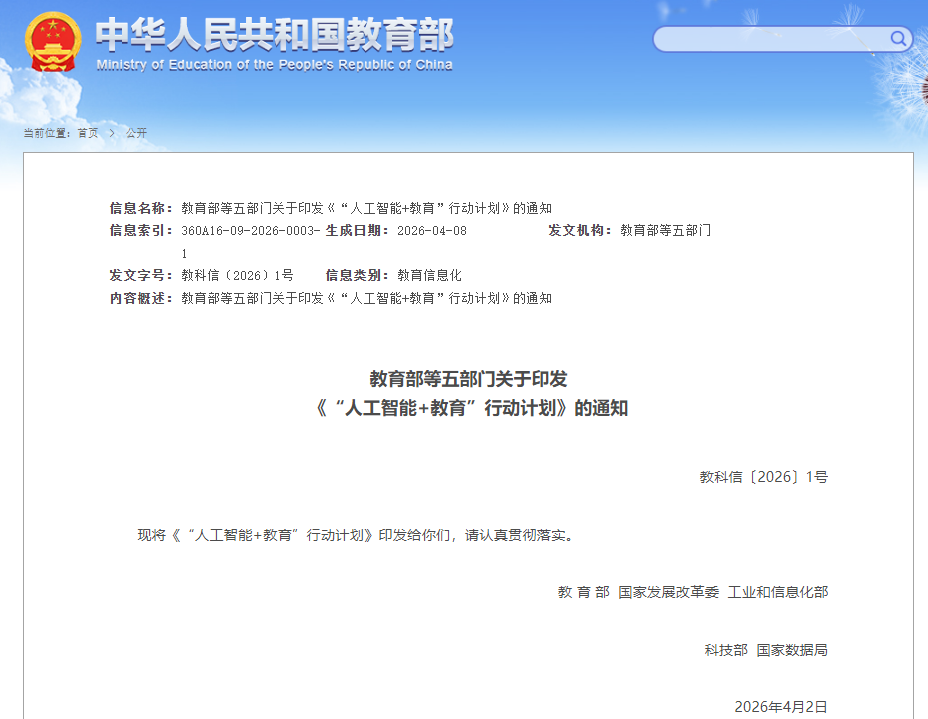The image size is (928, 719).
Task: Click the search magnifier icon
Action: click(x=898, y=39)
